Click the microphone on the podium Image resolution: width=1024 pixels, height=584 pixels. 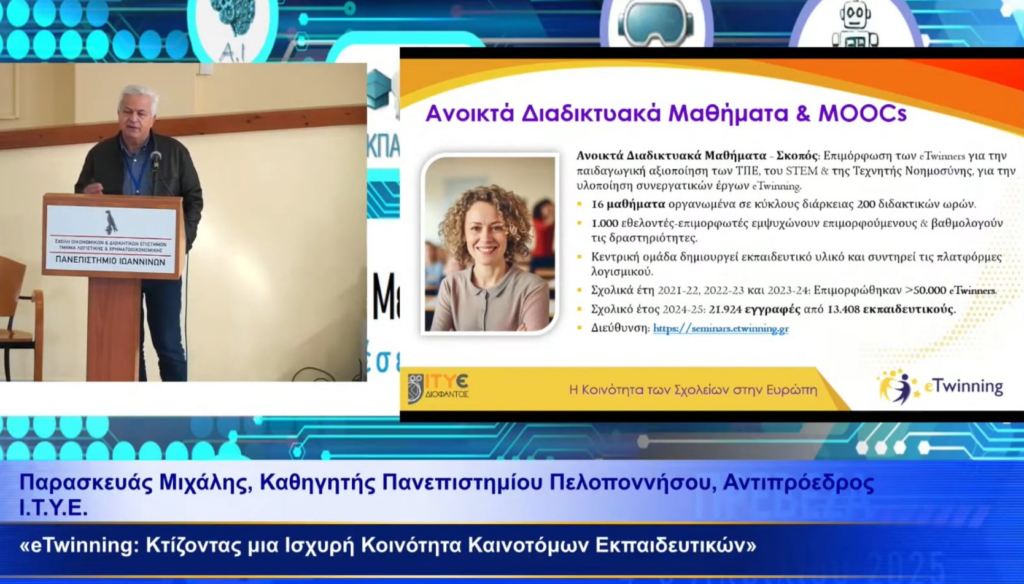[155, 160]
